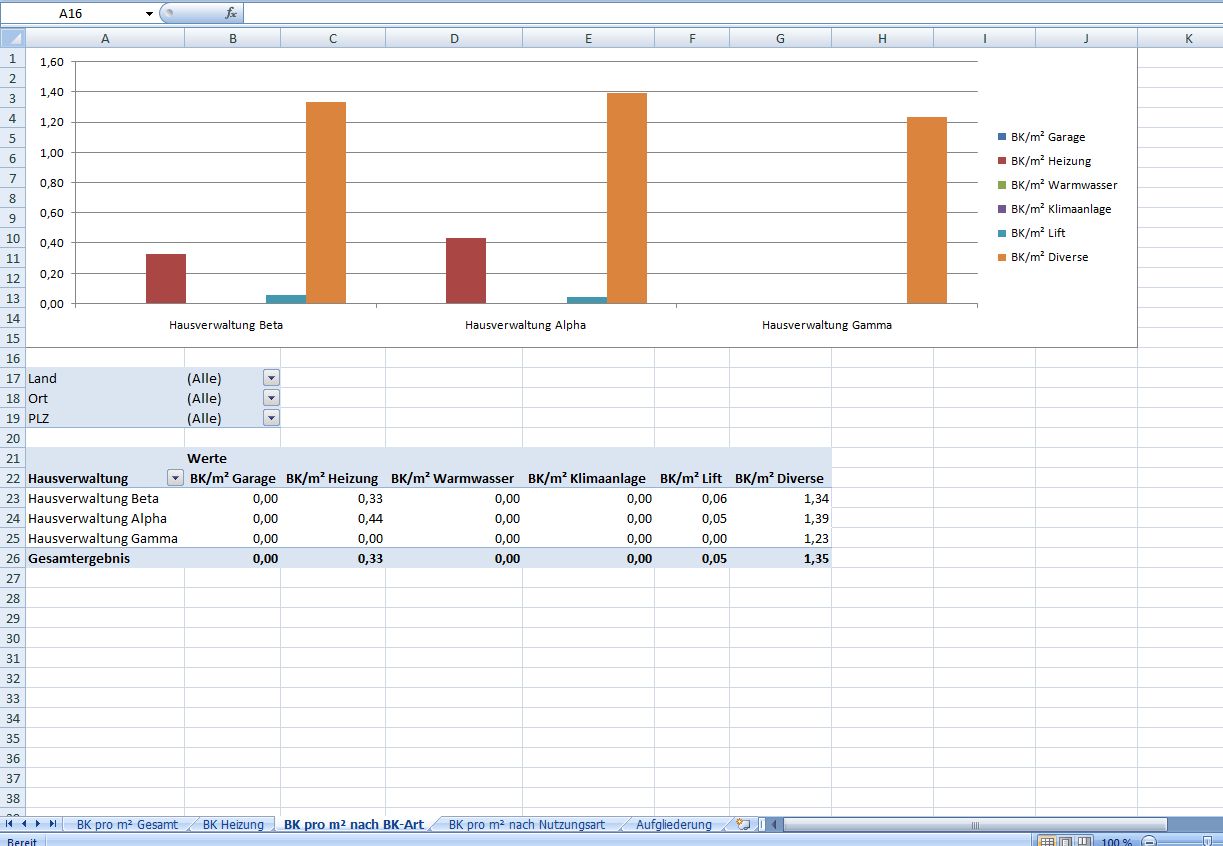Click the insert new worksheet icon
This screenshot has height=846, width=1223.
coord(742,825)
